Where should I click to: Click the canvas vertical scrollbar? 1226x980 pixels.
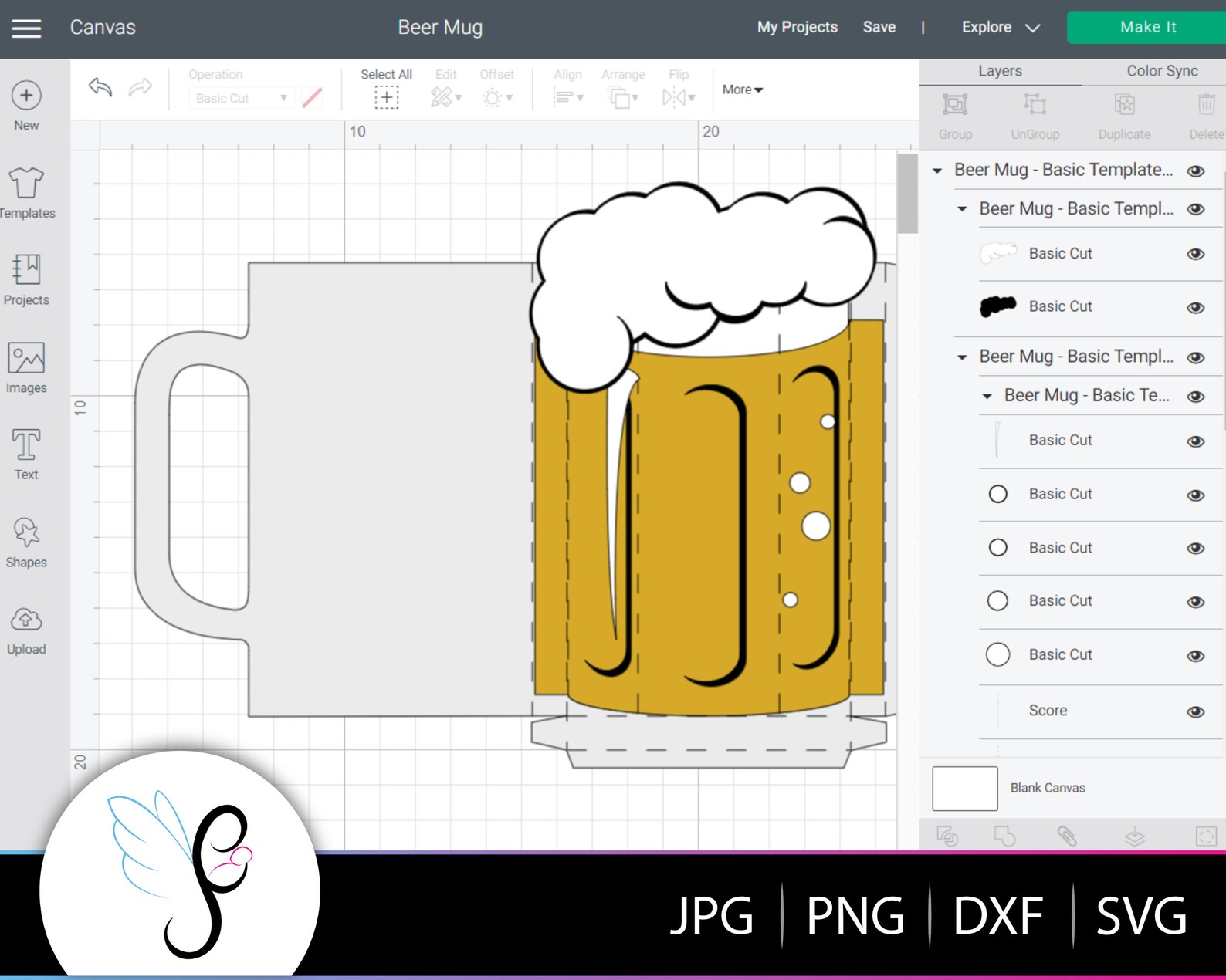tap(907, 193)
